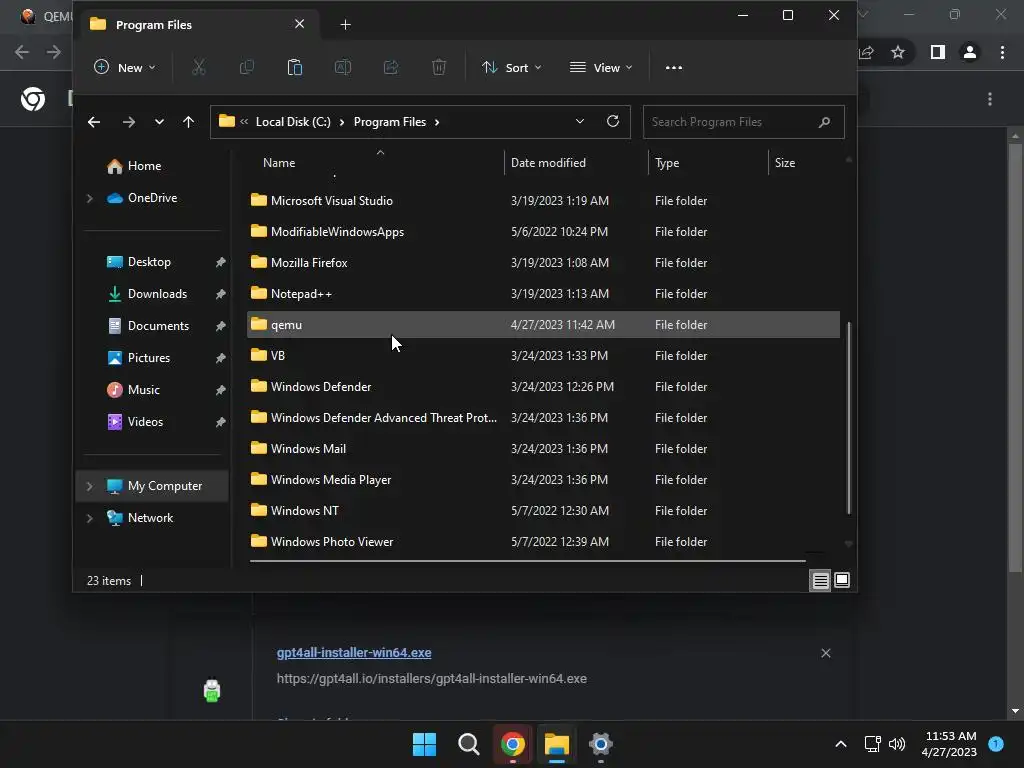Go back using Explorer back arrow
1024x768 pixels.
(94, 122)
